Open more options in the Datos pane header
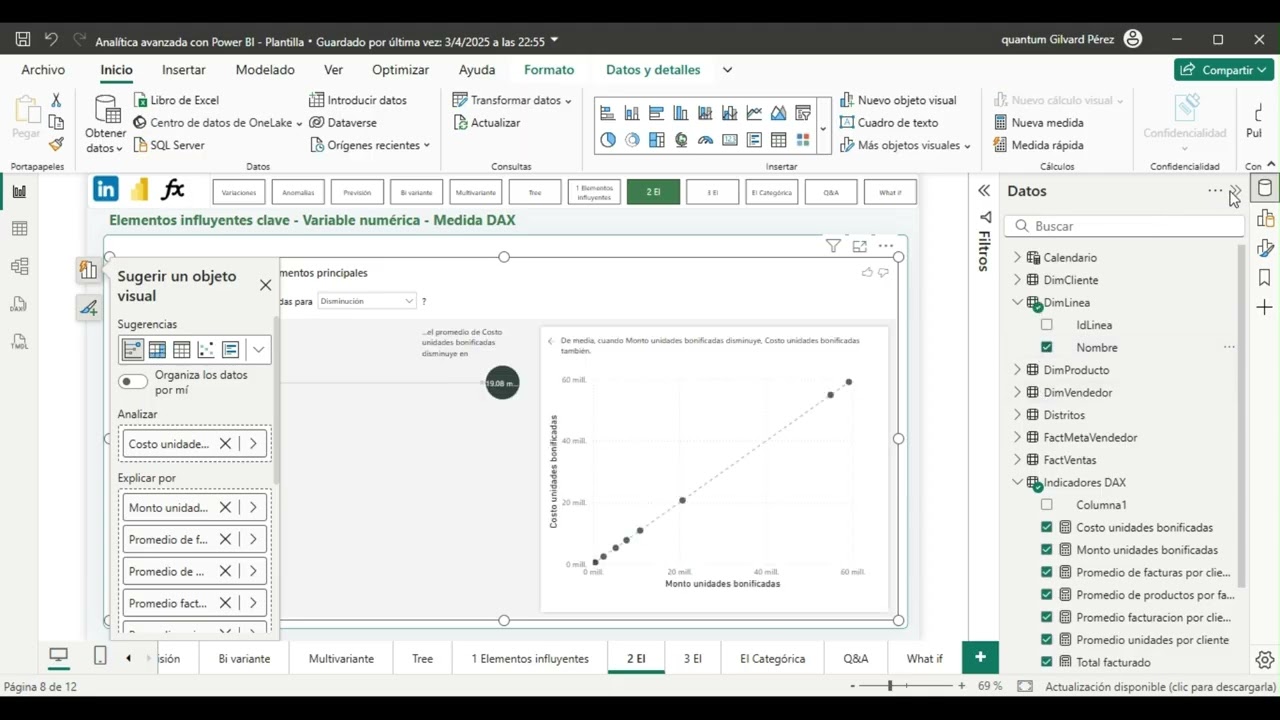 pos(1215,191)
